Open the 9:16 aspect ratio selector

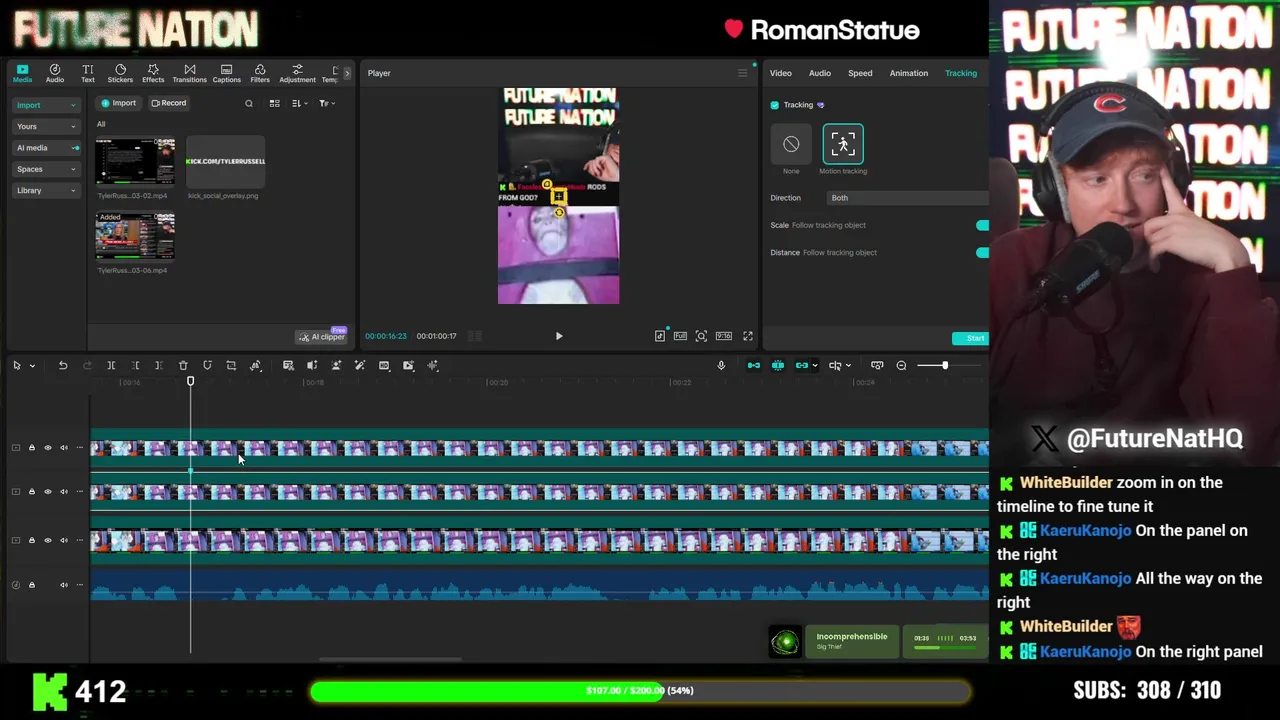[724, 336]
